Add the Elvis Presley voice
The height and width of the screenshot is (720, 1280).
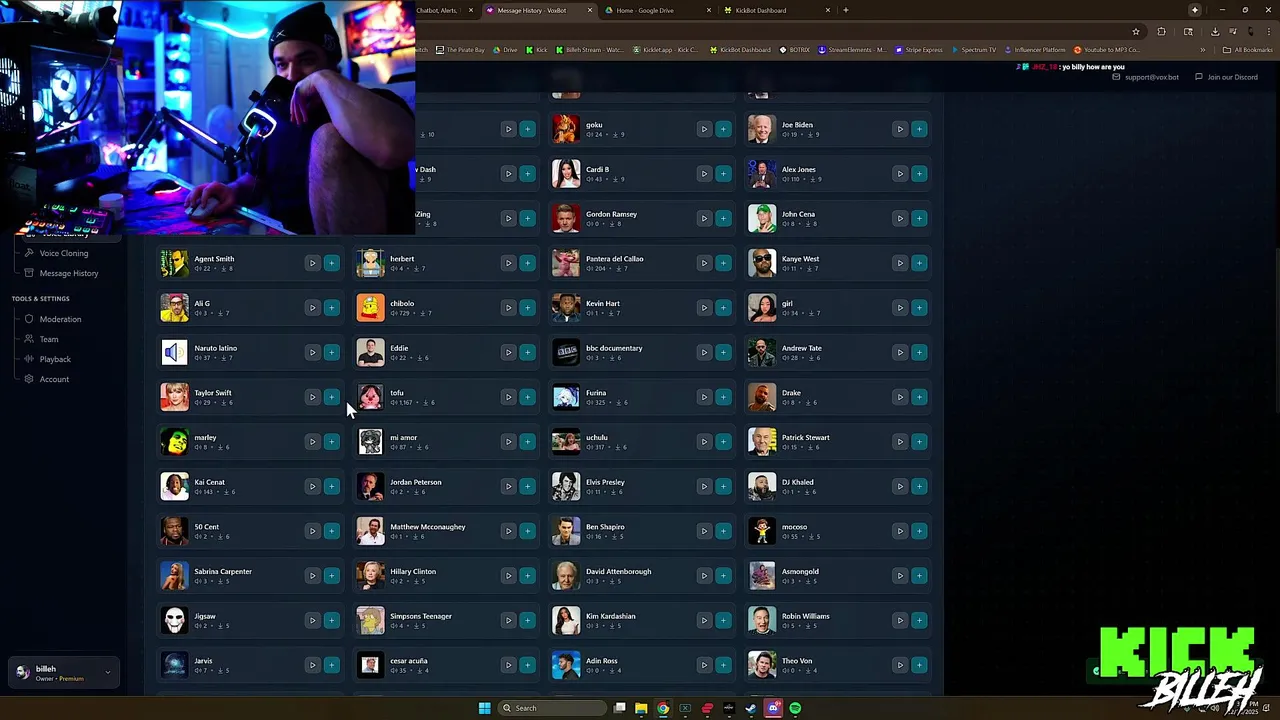point(723,486)
